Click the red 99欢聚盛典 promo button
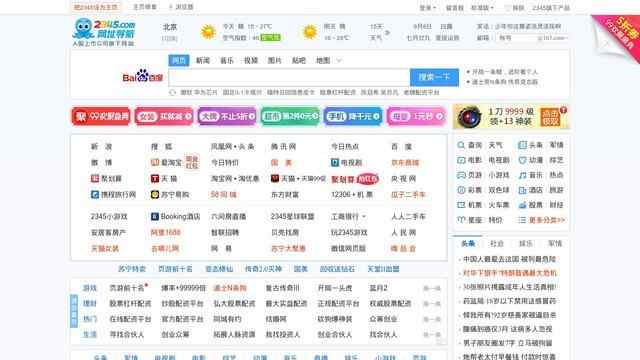The width and height of the screenshot is (640, 360). tap(101, 116)
